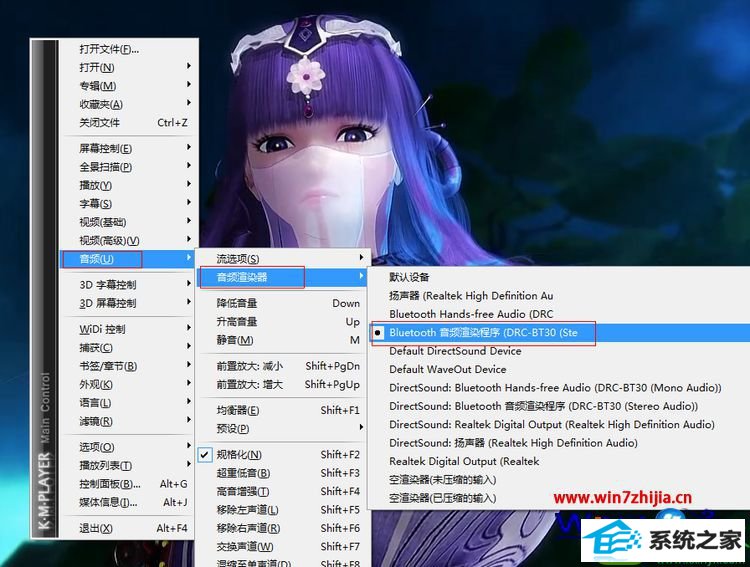Select DirectSound: Realtek Digital Output renderer
The height and width of the screenshot is (567, 750).
(x=560, y=424)
